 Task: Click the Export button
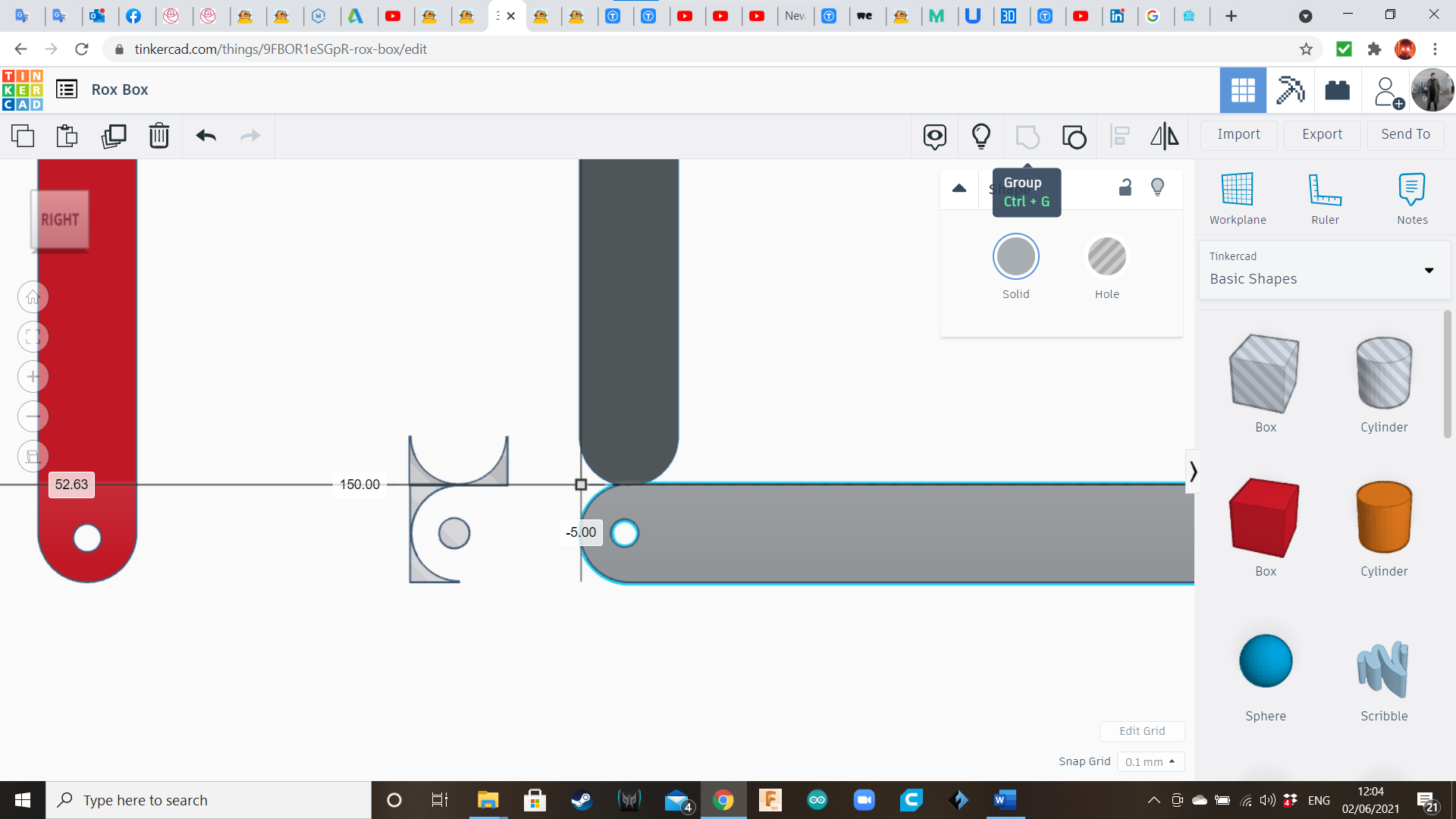1322,134
